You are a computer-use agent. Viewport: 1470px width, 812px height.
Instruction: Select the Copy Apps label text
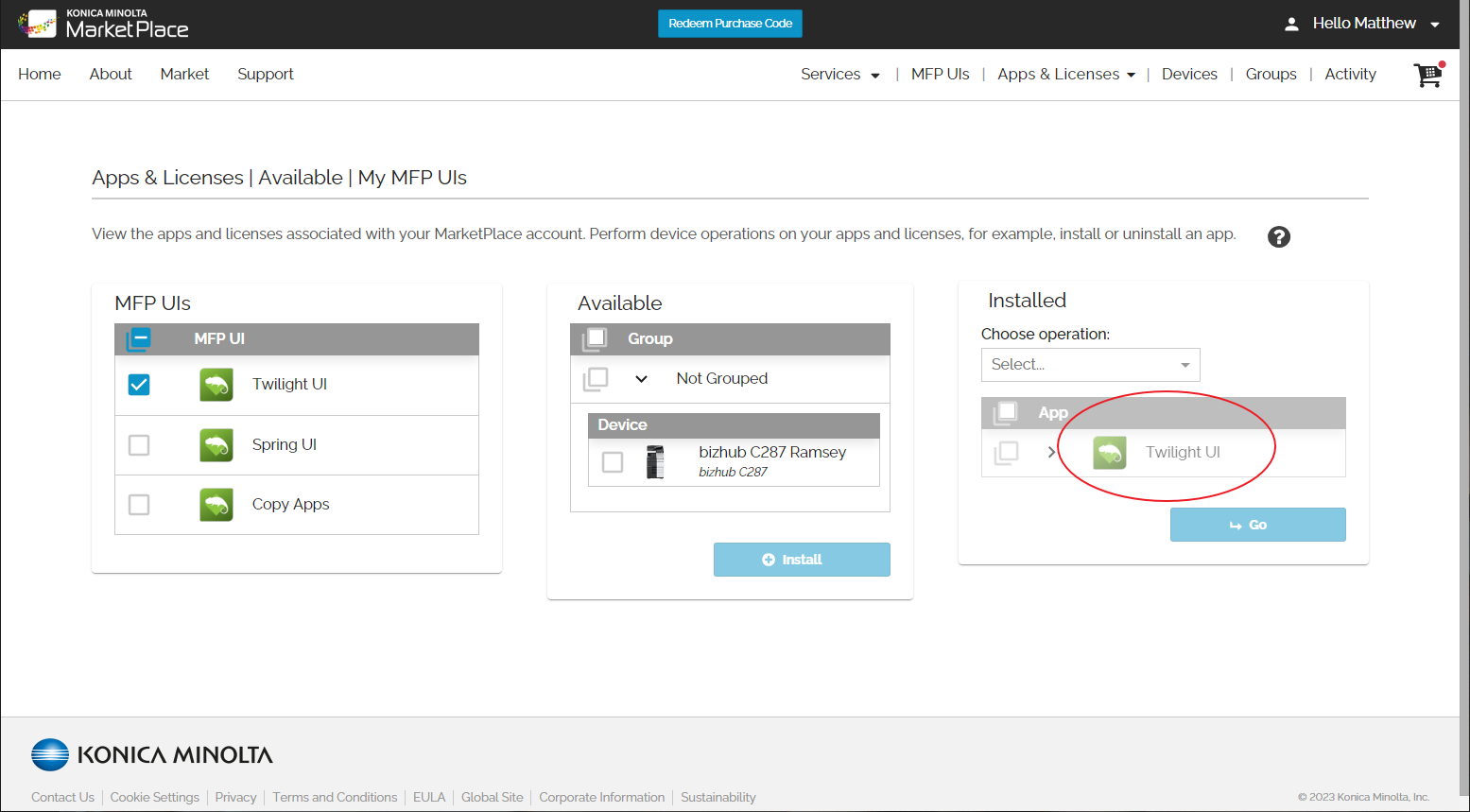(x=291, y=505)
